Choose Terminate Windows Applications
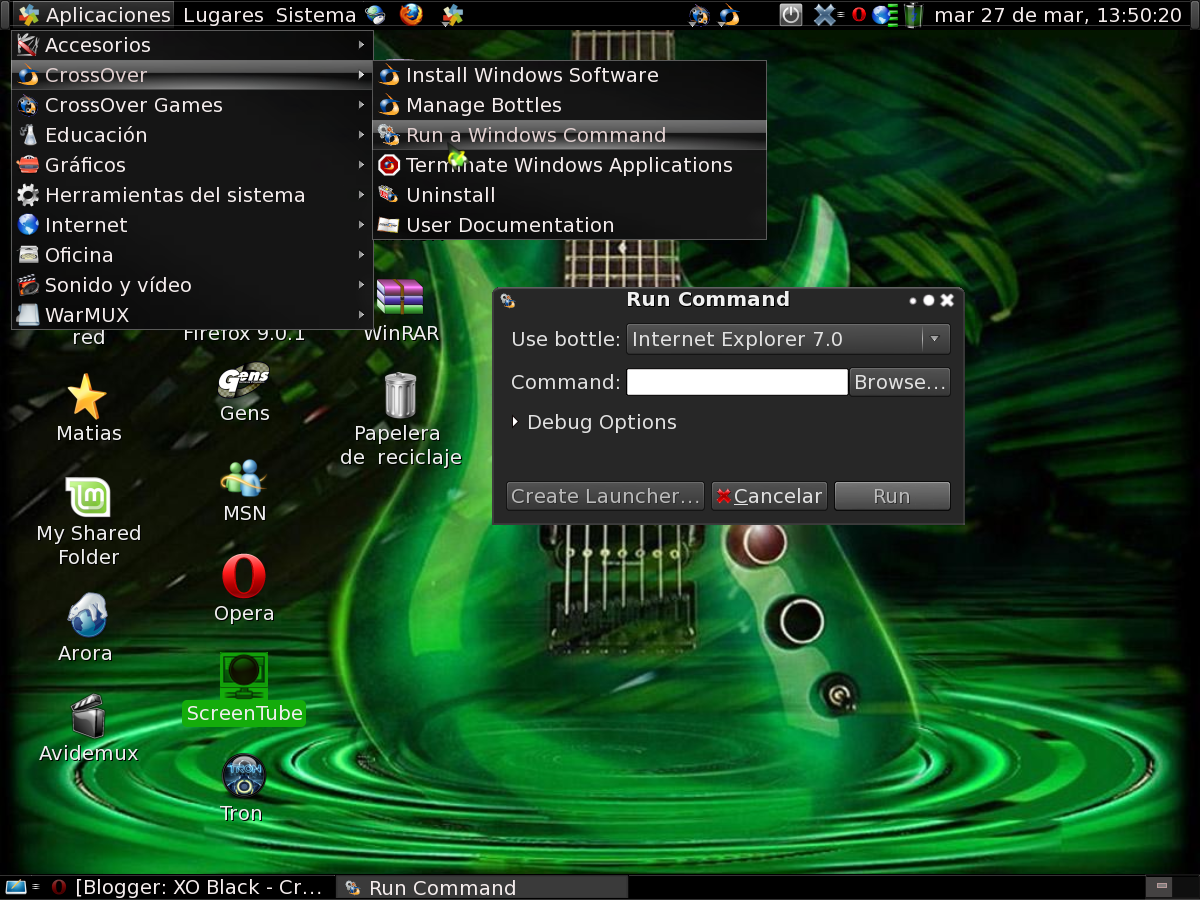The width and height of the screenshot is (1200, 900). coord(569,165)
